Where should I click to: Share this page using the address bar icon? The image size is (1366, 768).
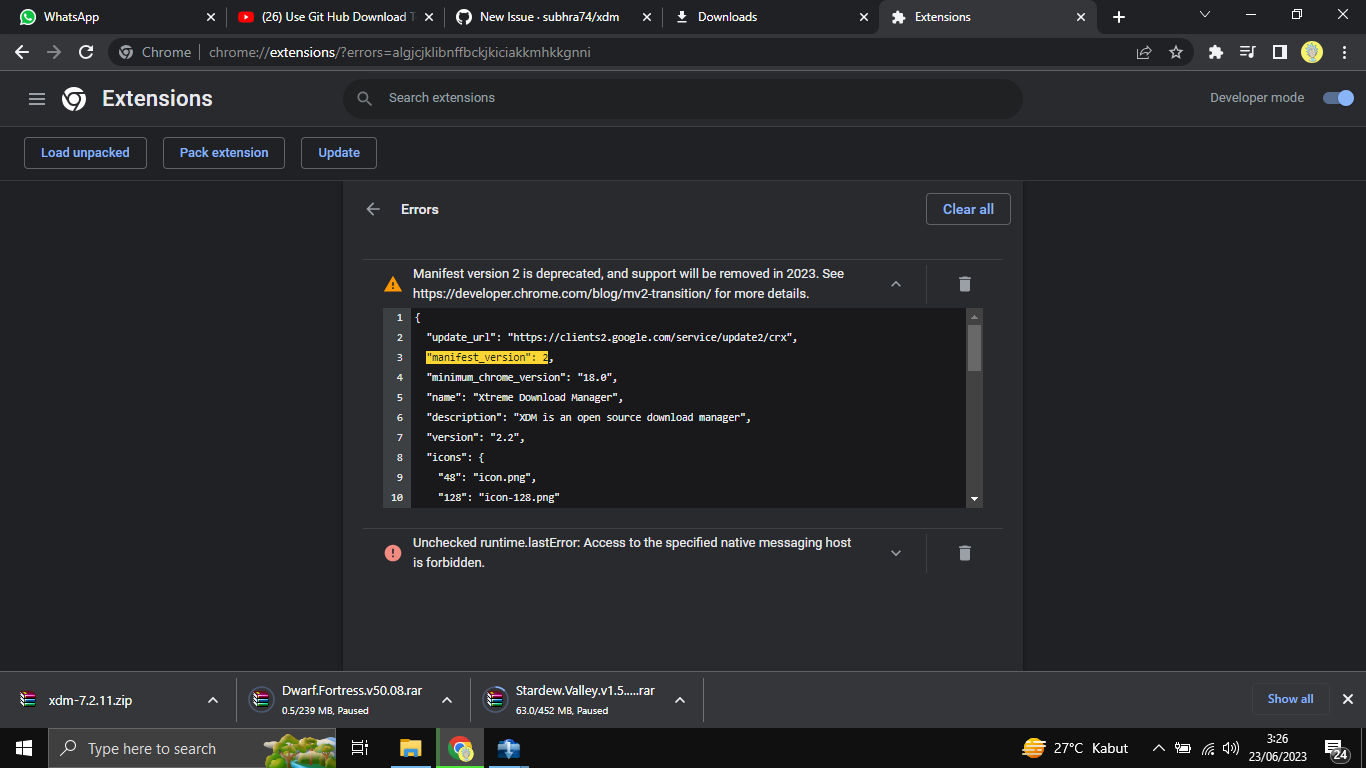[1143, 52]
